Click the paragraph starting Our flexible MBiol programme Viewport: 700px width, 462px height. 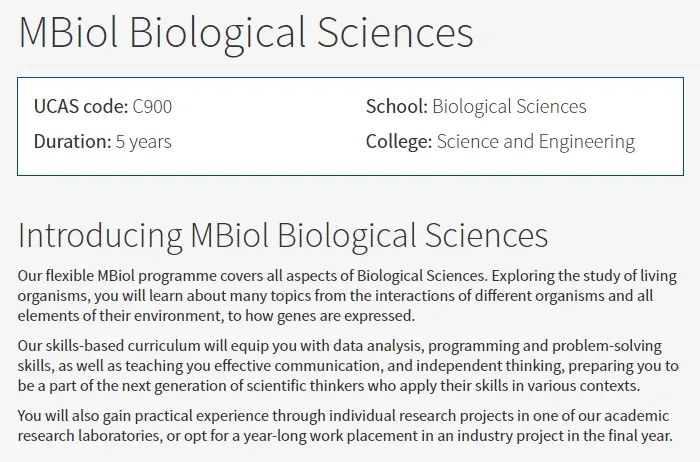(x=347, y=296)
